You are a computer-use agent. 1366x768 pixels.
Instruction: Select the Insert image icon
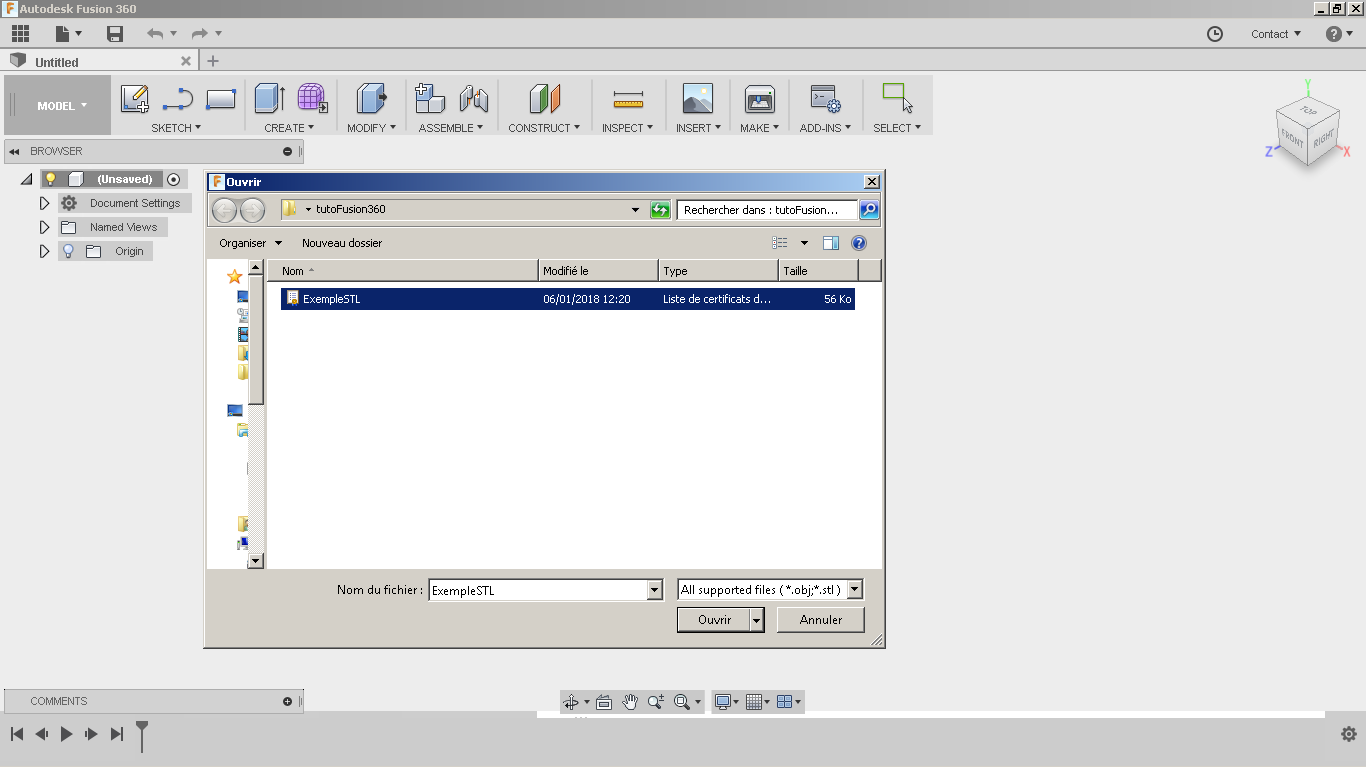coord(698,98)
